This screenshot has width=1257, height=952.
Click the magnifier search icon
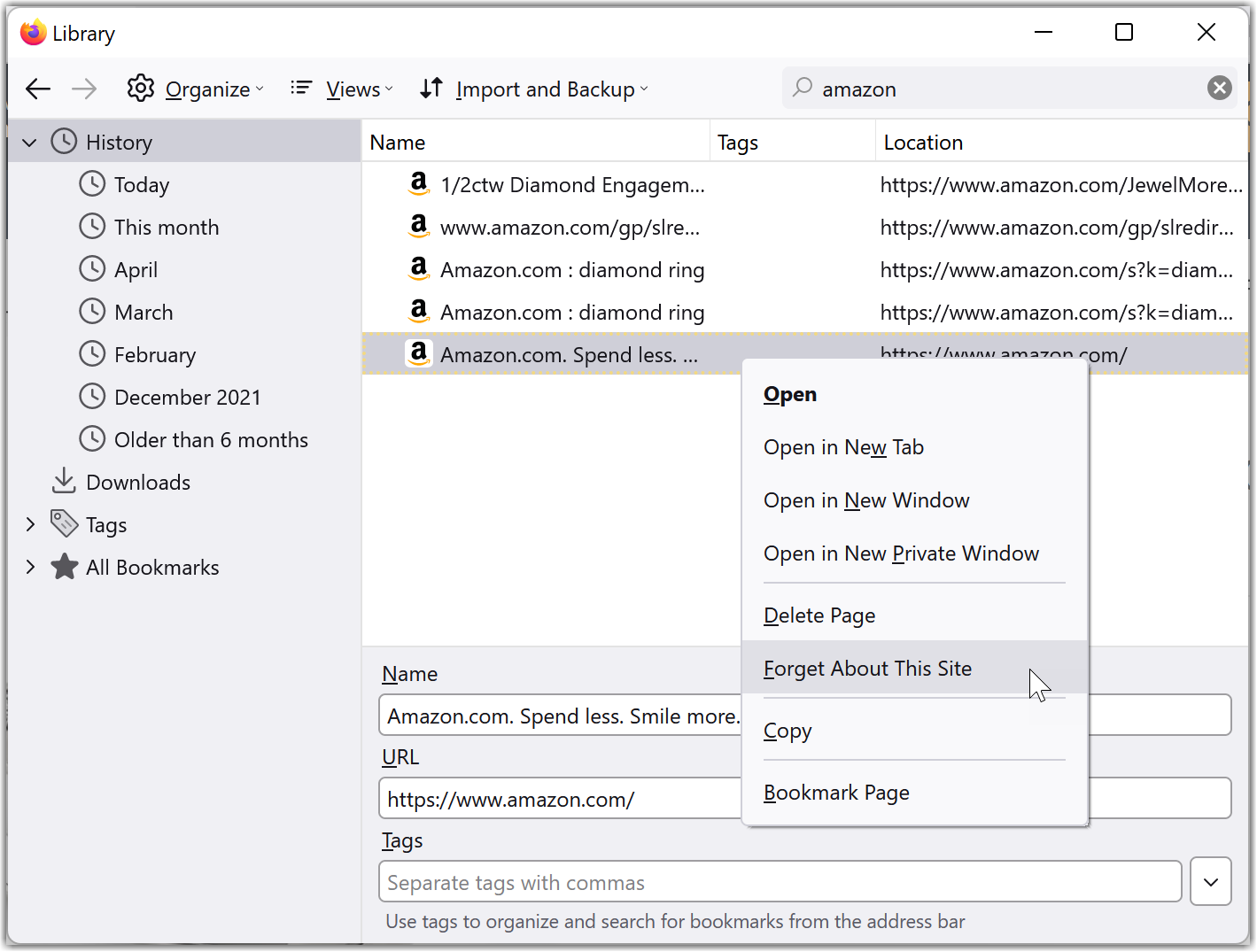tap(803, 87)
